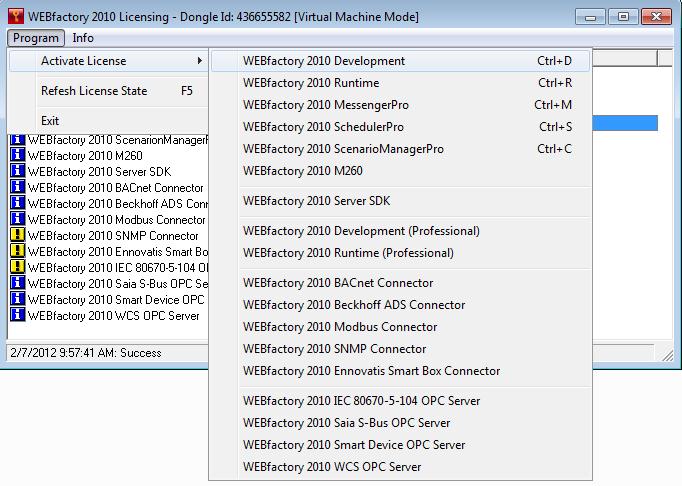Activate Server SDK license in submenu
The width and height of the screenshot is (682, 486).
[400, 201]
